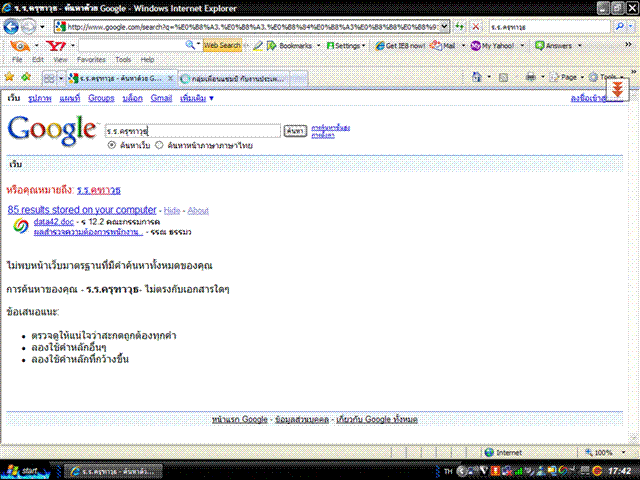Click the My Yahoo! toolbar button
The height and width of the screenshot is (480, 640).
495,46
